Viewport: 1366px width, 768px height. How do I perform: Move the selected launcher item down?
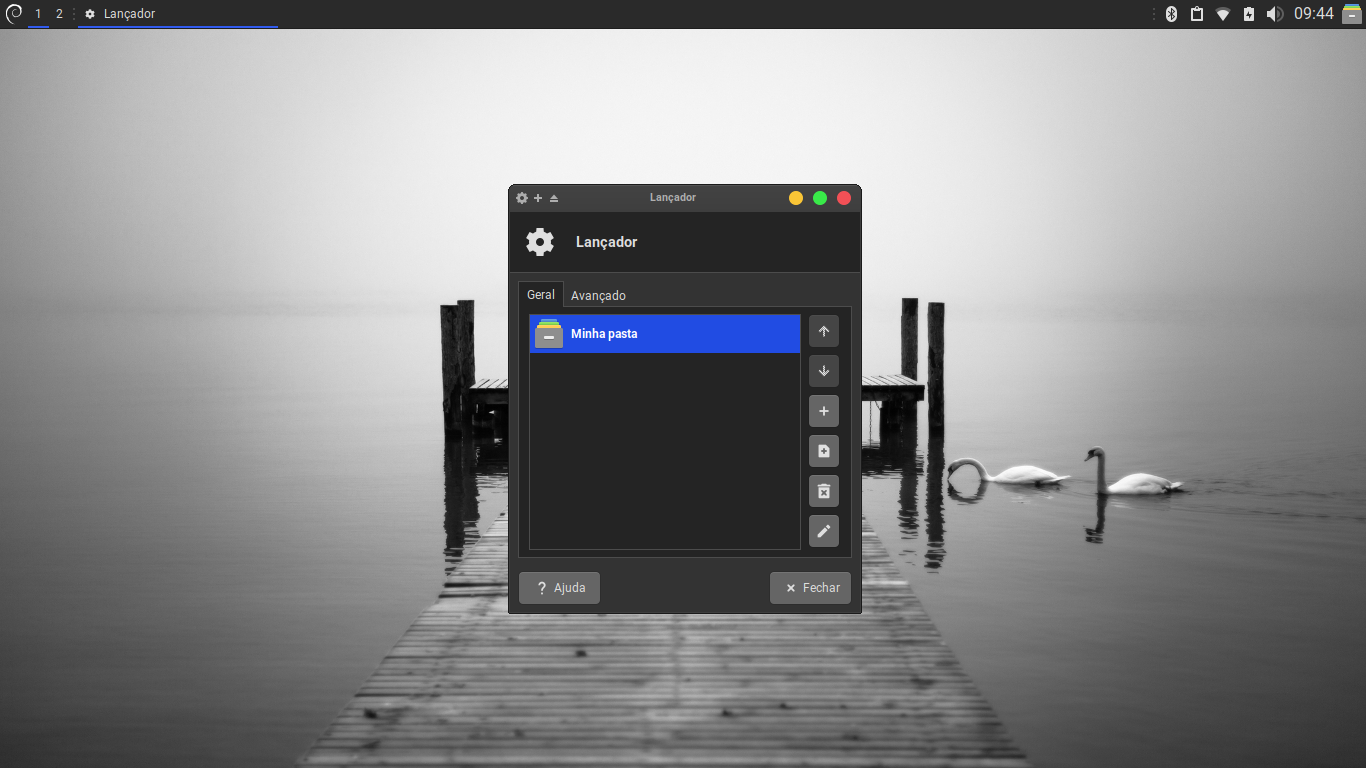[x=824, y=371]
